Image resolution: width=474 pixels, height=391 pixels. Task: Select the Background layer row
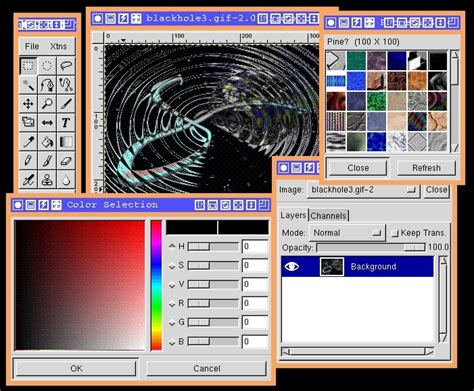click(357, 266)
